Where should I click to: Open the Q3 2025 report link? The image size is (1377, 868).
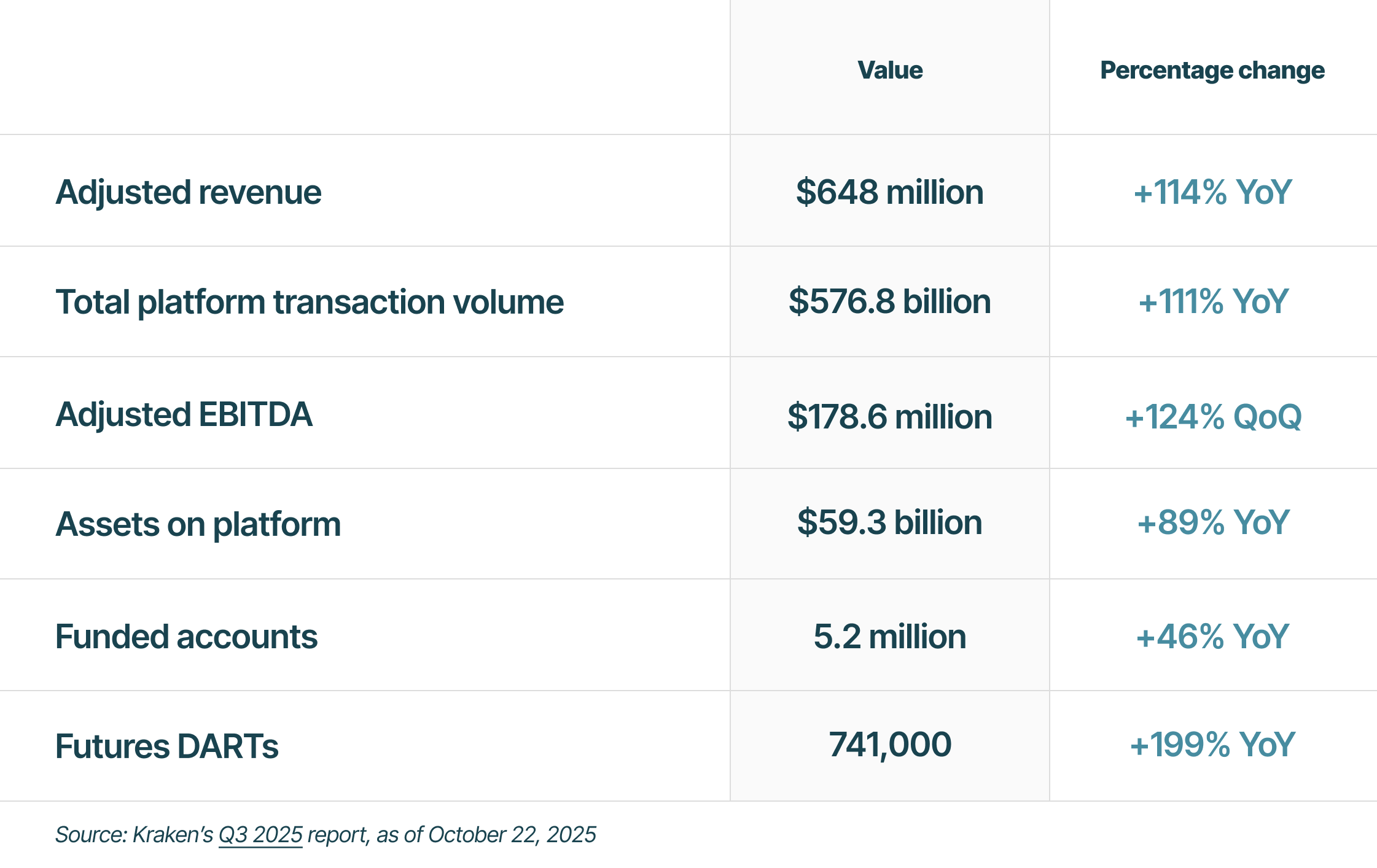pos(260,835)
